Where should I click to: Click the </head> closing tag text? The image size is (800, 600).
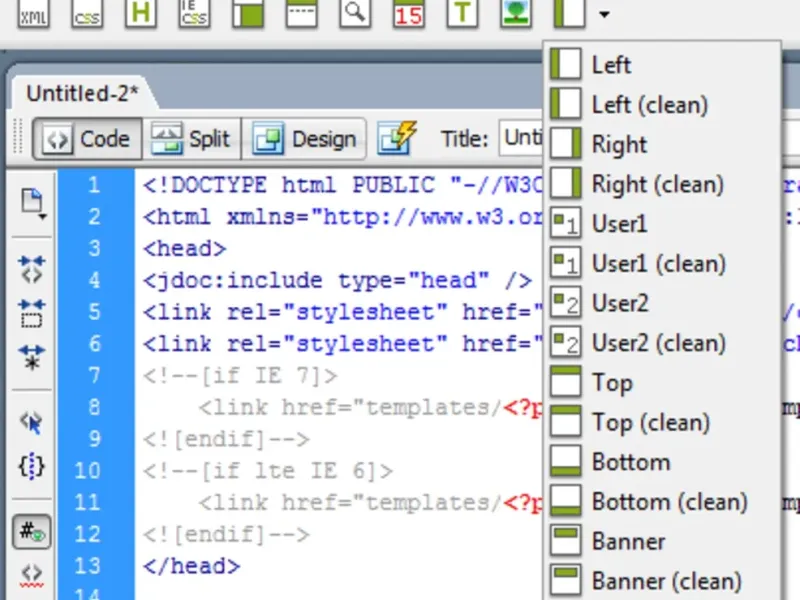(191, 566)
